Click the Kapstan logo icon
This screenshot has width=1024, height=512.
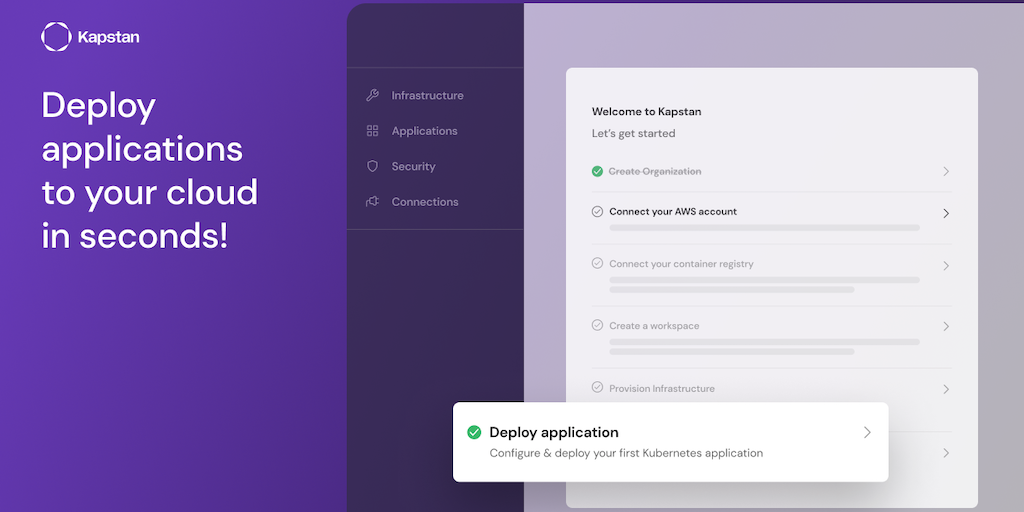(56, 37)
